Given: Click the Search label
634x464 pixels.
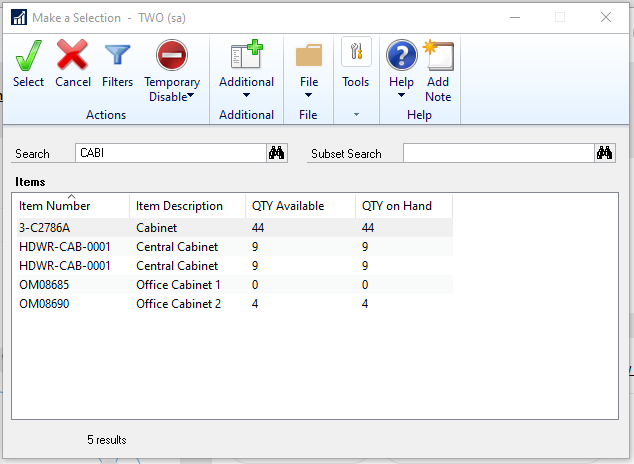Looking at the screenshot, I should [x=32, y=154].
